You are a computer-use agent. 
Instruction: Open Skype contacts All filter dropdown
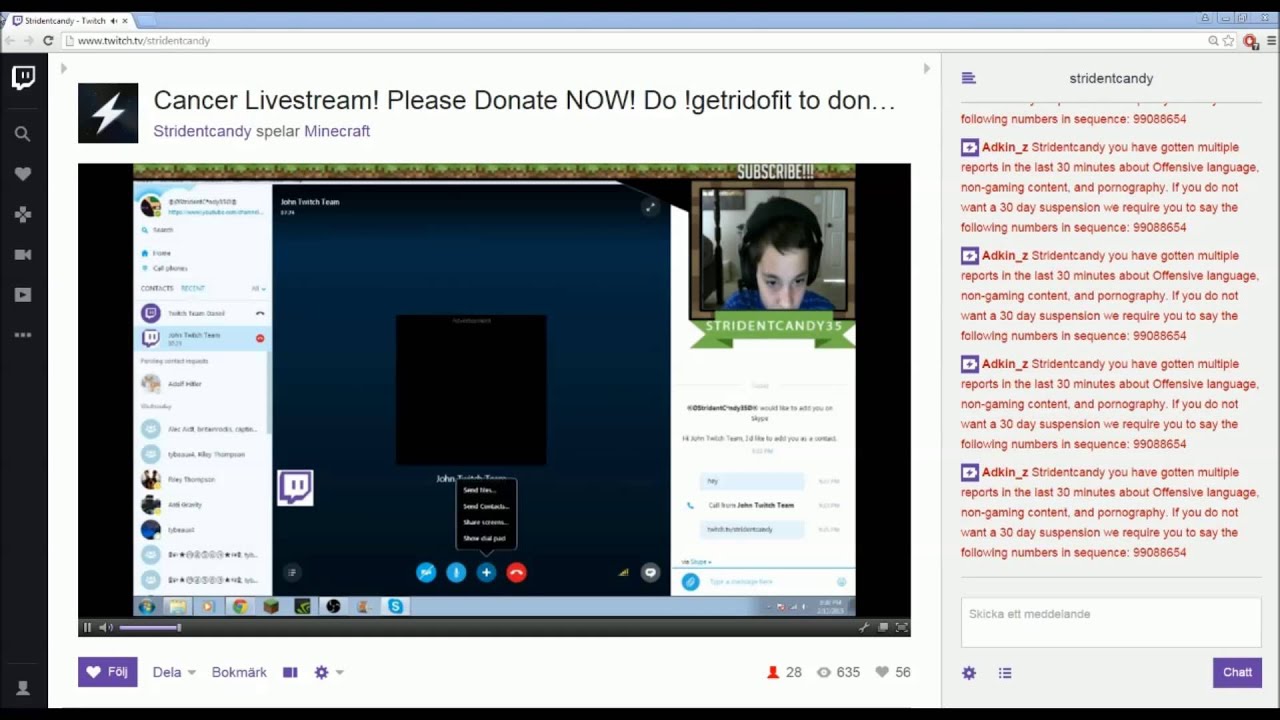[x=259, y=288]
